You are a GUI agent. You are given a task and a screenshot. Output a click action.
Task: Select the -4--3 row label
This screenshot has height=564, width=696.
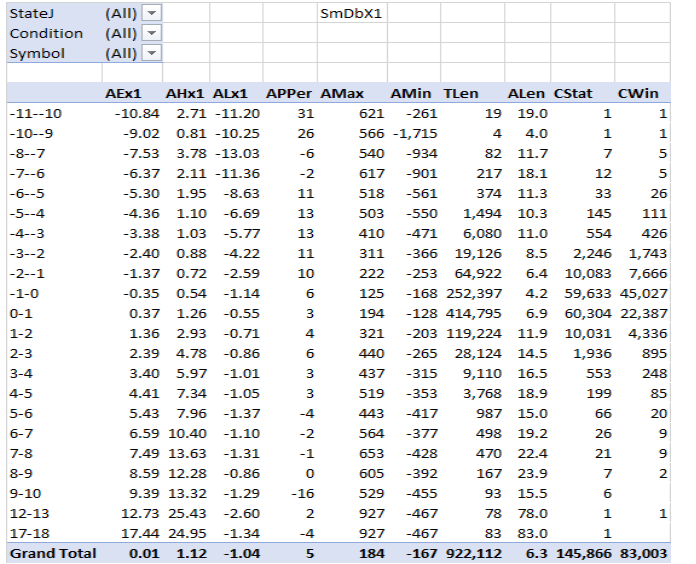27,234
